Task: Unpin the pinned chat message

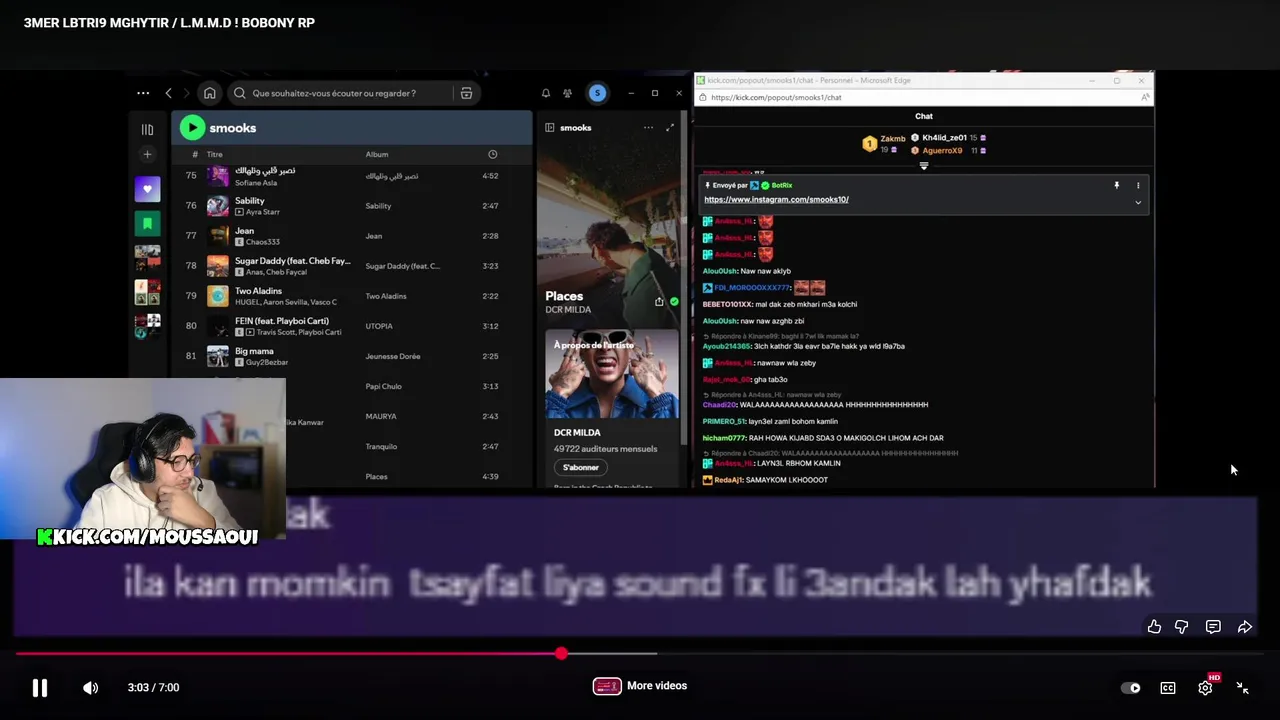Action: pyautogui.click(x=1117, y=185)
